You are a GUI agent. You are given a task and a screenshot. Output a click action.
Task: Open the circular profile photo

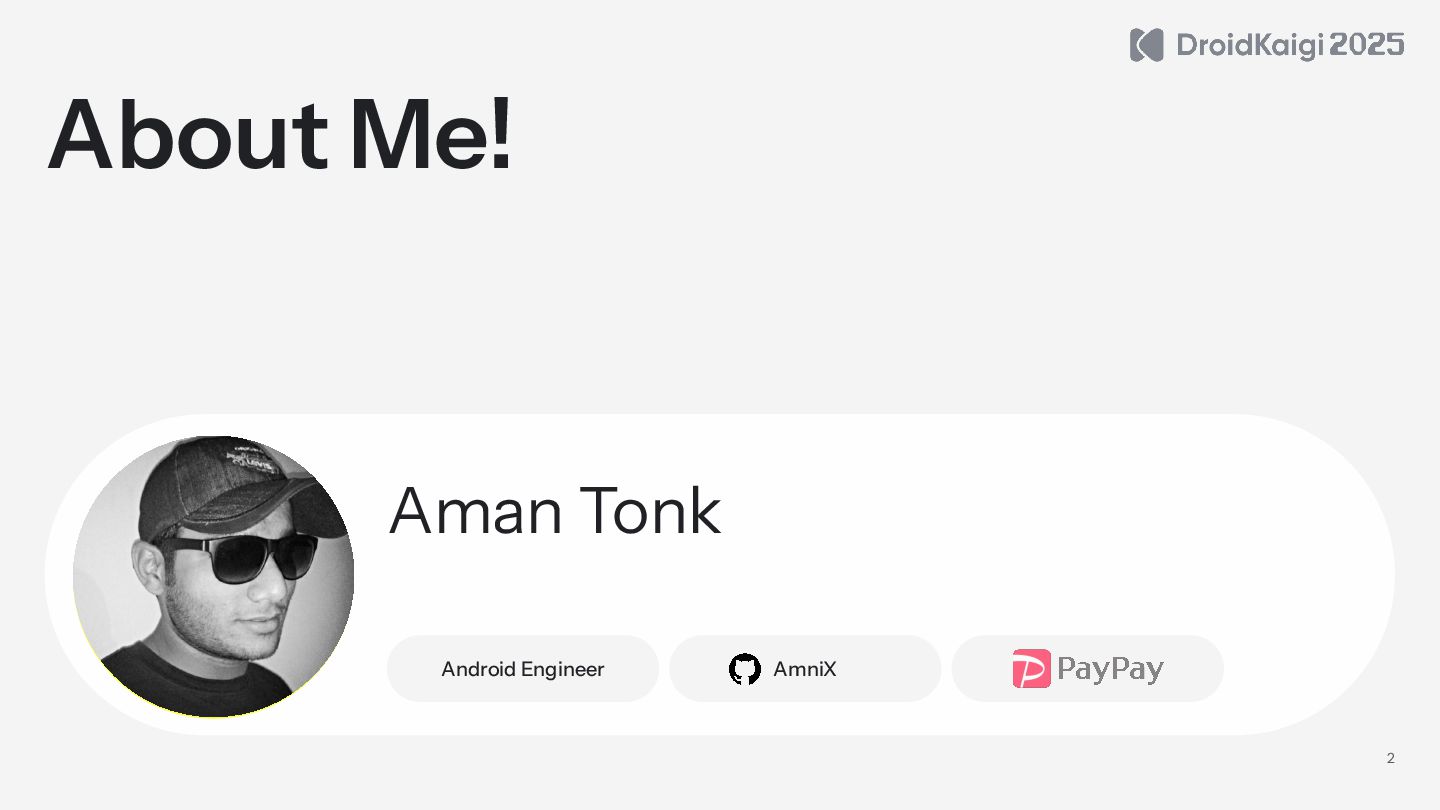pos(213,576)
